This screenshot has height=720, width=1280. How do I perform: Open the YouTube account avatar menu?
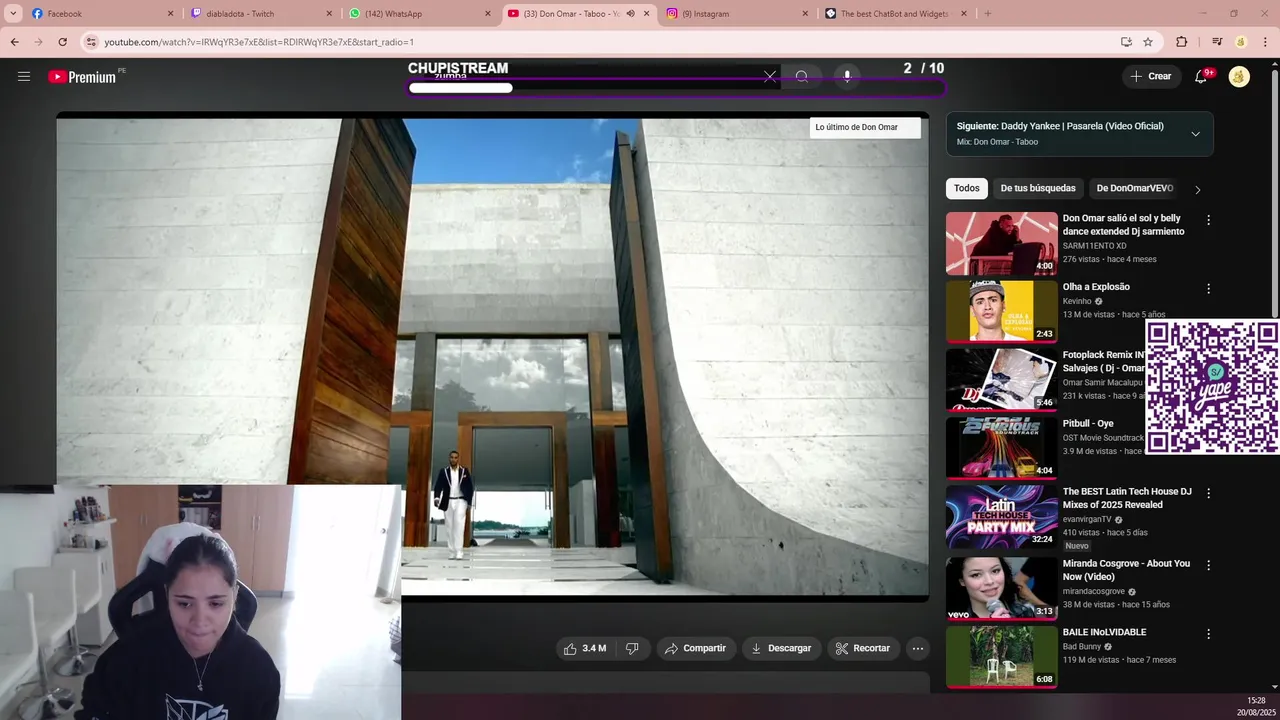point(1239,77)
